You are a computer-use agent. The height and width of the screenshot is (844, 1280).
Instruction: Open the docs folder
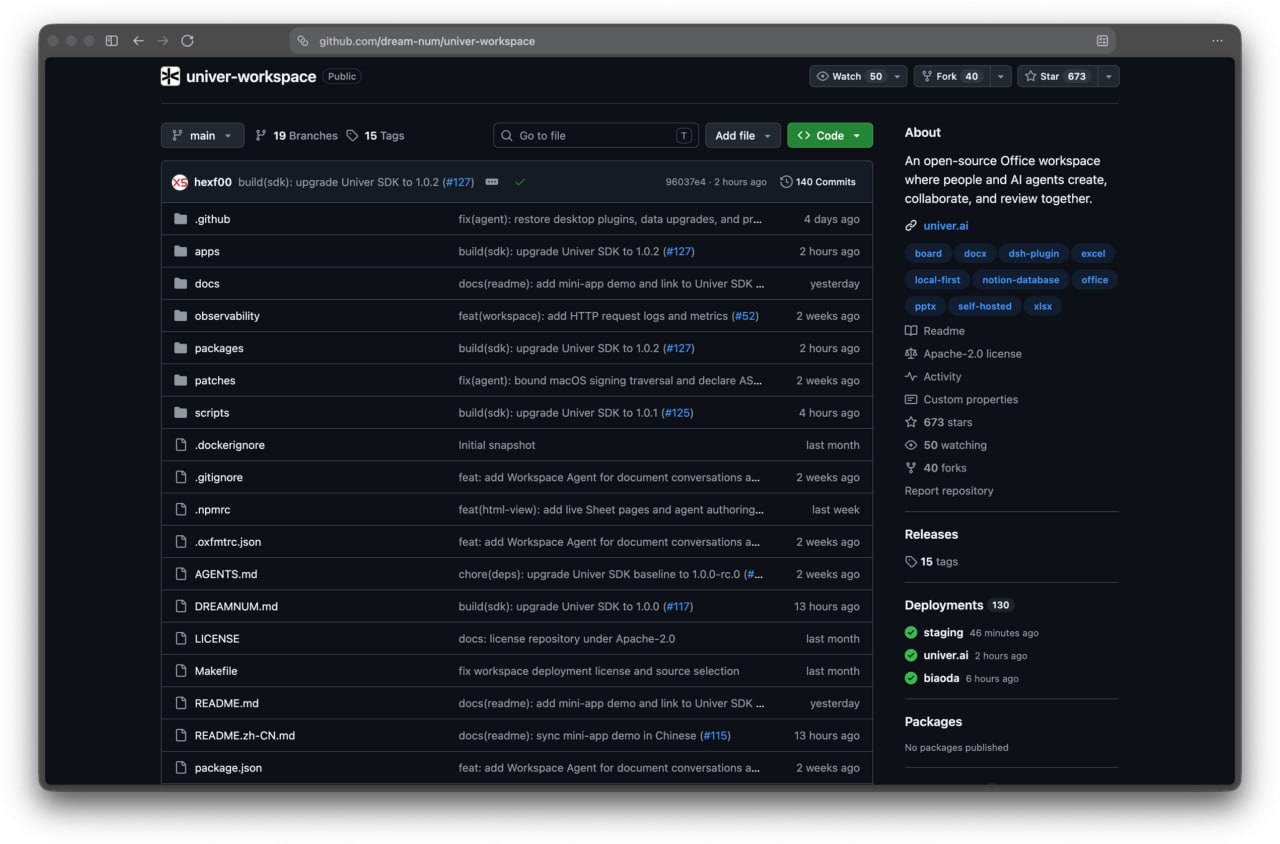[x=207, y=284]
